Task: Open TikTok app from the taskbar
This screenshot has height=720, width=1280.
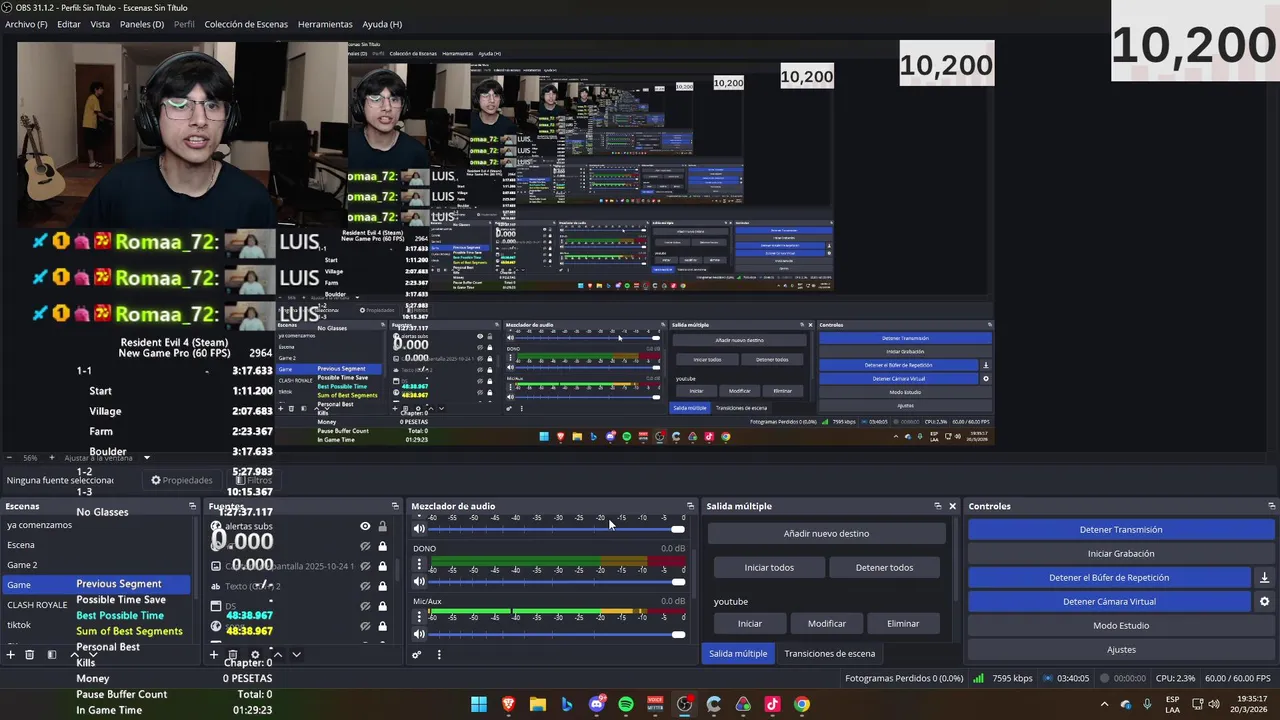Action: click(x=772, y=704)
